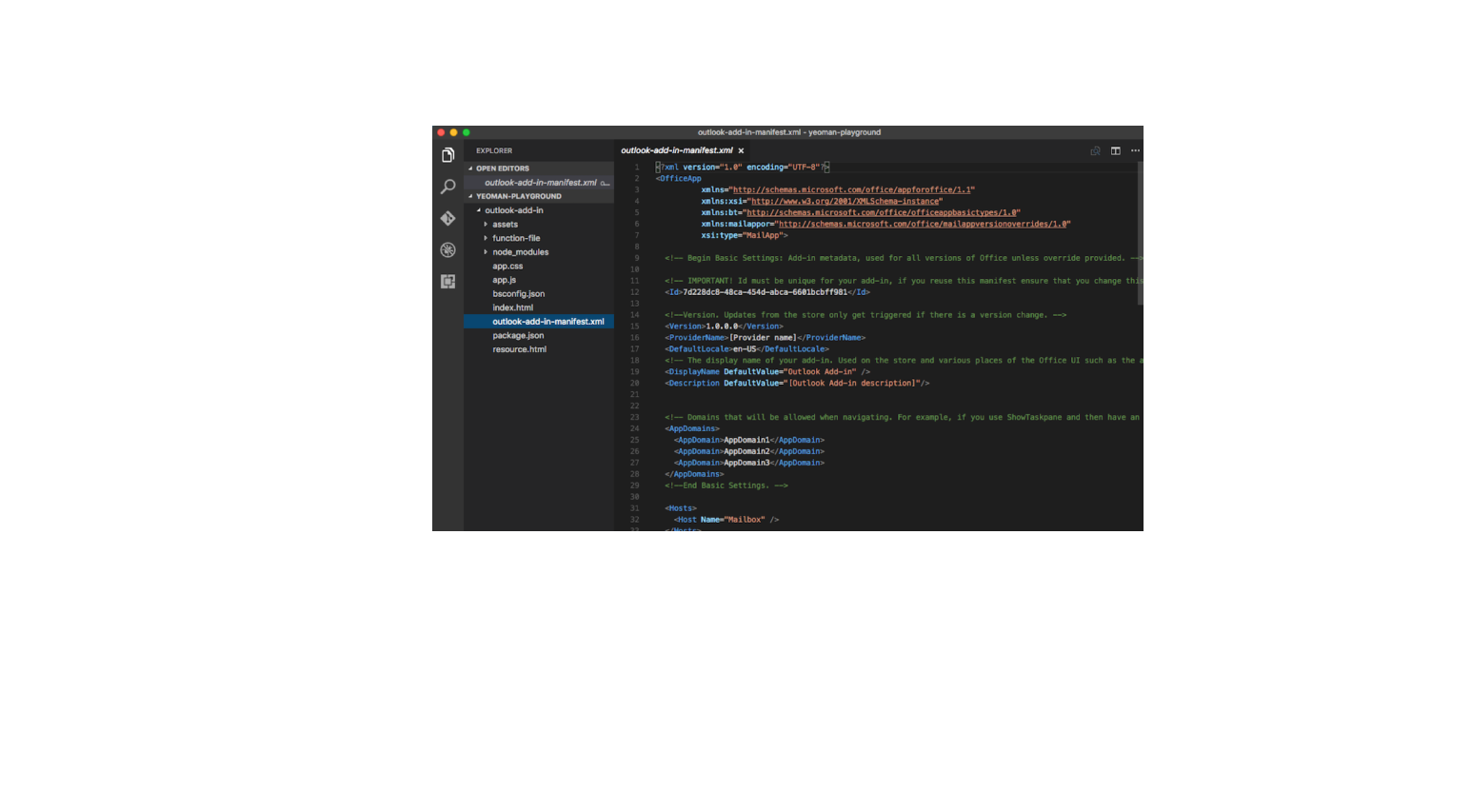The image size is (1472, 812).
Task: Click the AppDomain3 text
Action: coord(746,463)
